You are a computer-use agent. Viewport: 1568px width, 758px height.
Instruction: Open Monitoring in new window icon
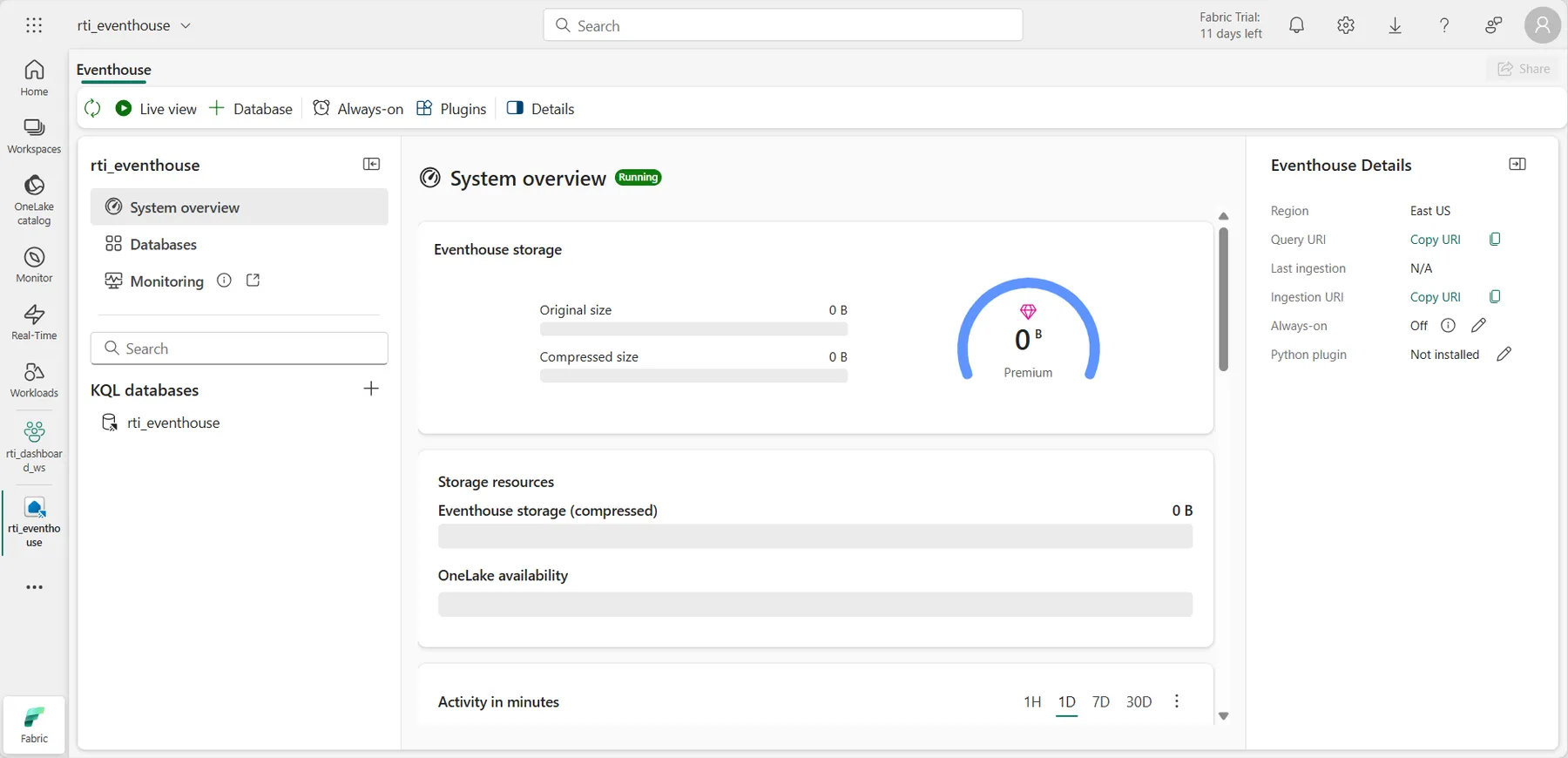tap(253, 281)
